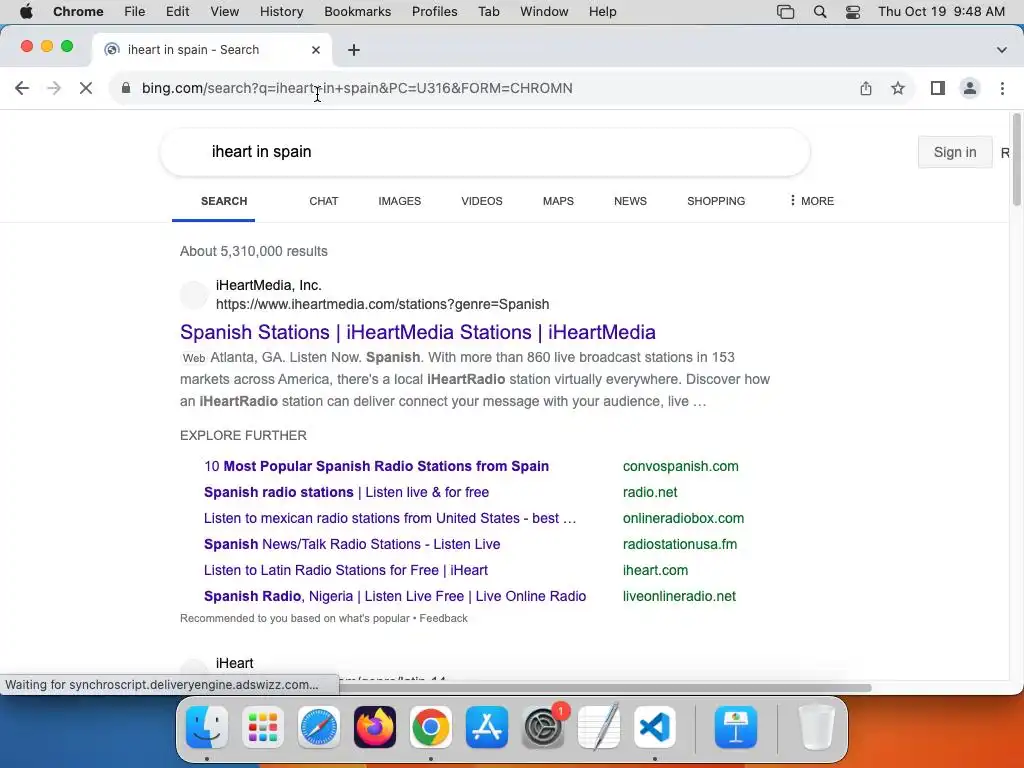
Task: Bookmark this tab with the star
Action: click(x=898, y=88)
